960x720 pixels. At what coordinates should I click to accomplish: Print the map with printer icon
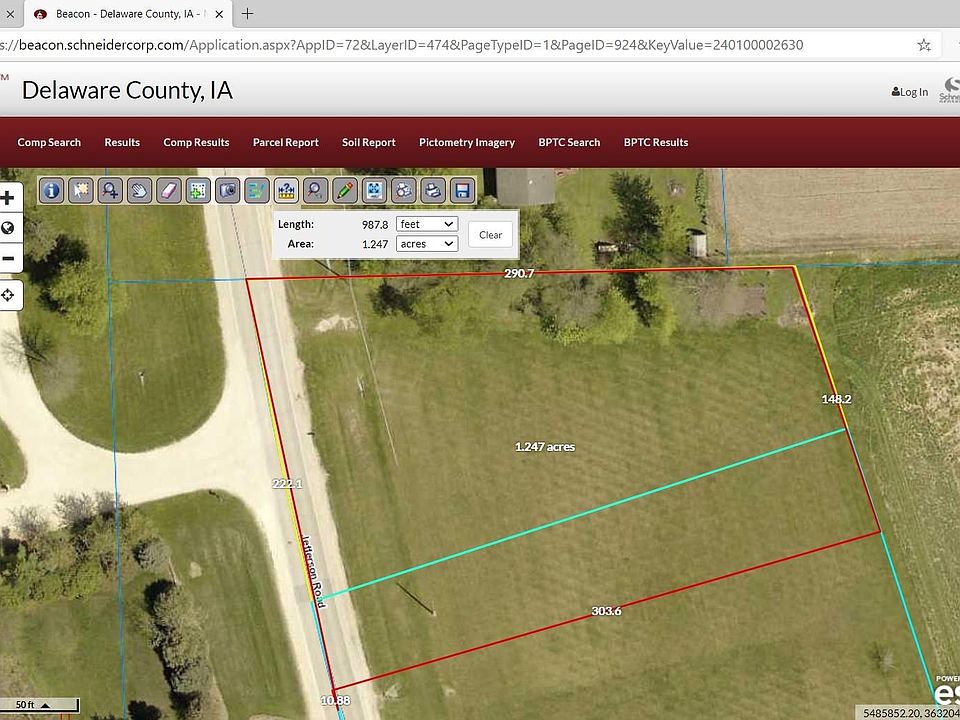[433, 190]
